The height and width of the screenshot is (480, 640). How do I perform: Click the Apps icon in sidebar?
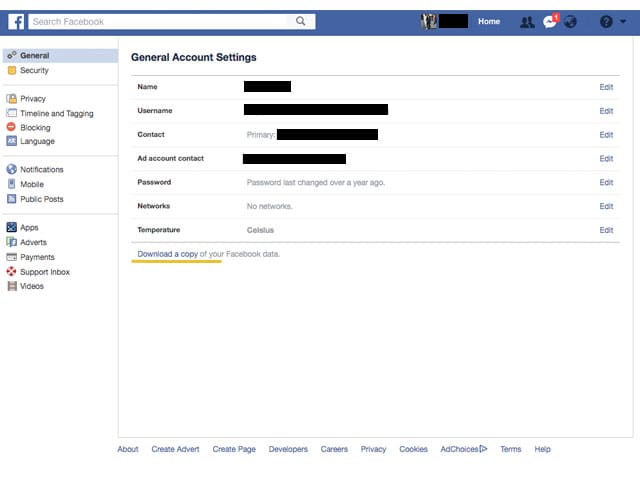pyautogui.click(x=12, y=227)
